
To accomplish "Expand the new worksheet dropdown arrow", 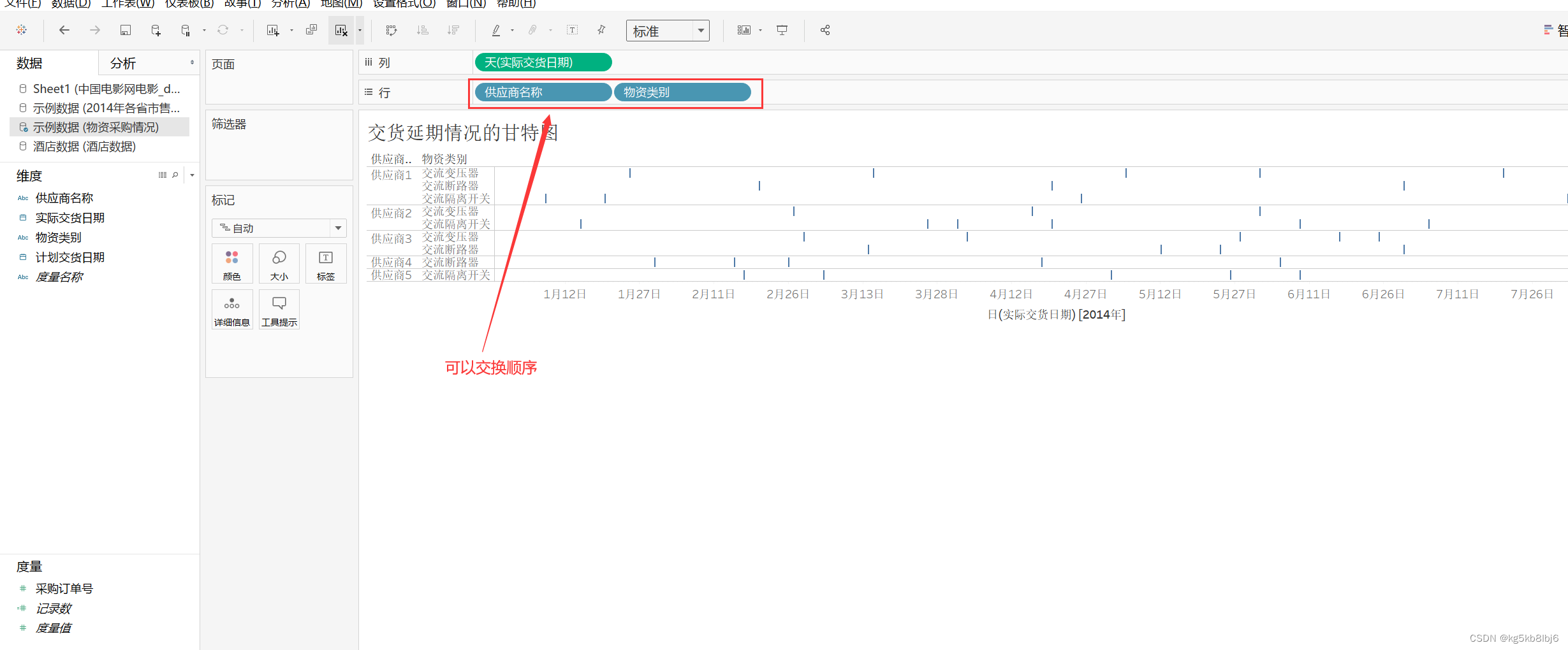I will click(x=291, y=30).
